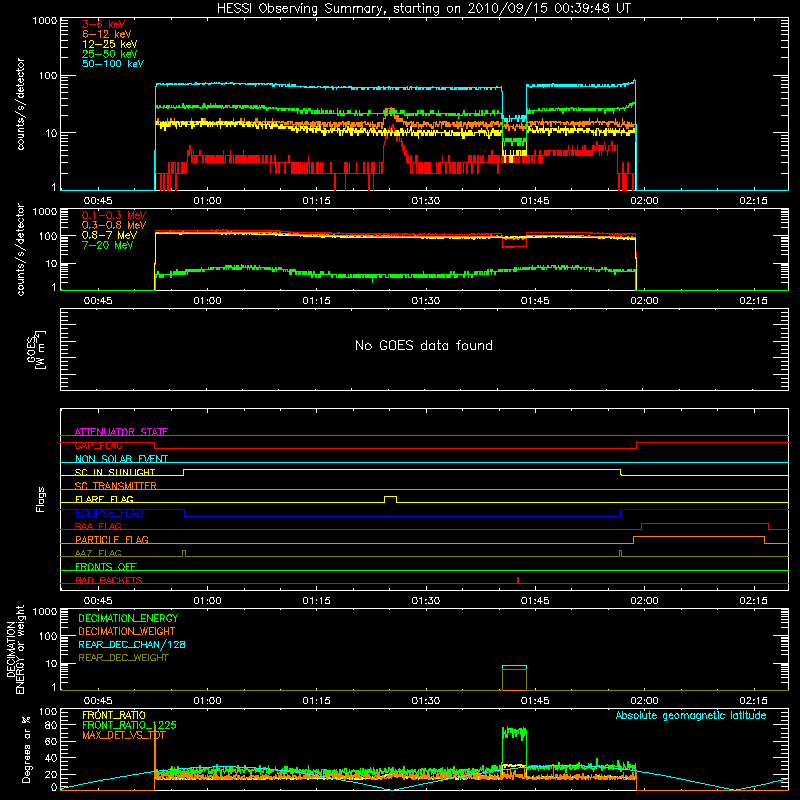
Task: Click the 'No GOES data found' message
Action: click(423, 345)
